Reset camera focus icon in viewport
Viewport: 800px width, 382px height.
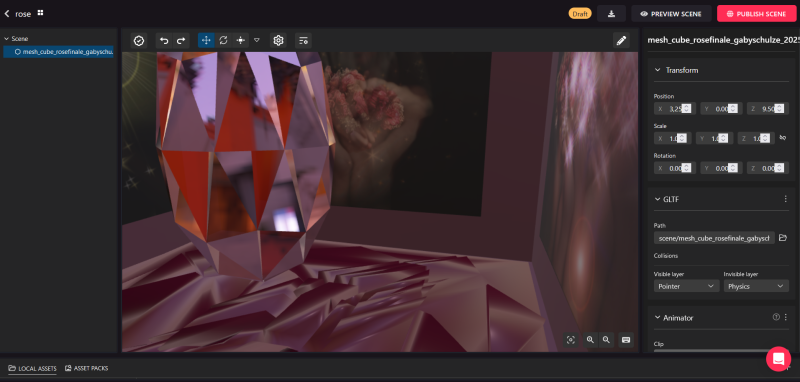click(571, 340)
